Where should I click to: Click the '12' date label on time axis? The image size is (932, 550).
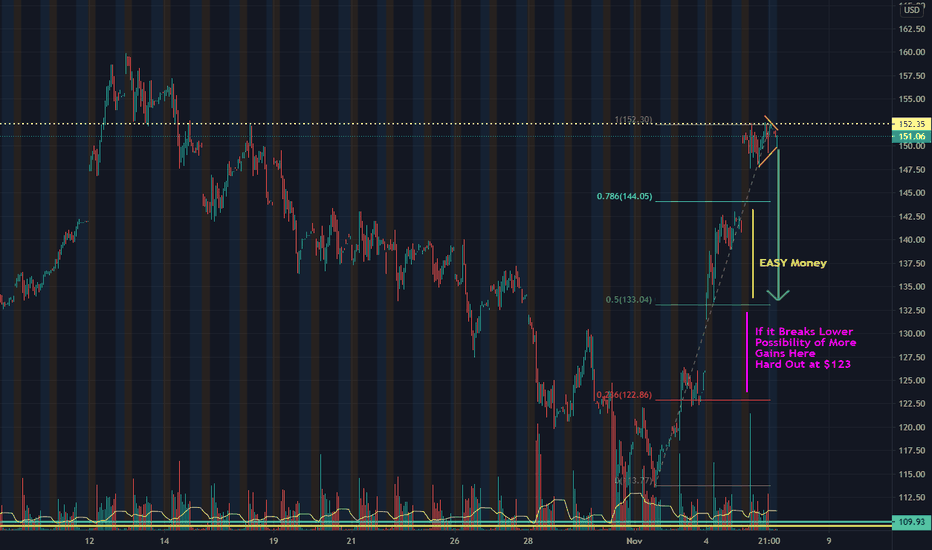(x=89, y=541)
